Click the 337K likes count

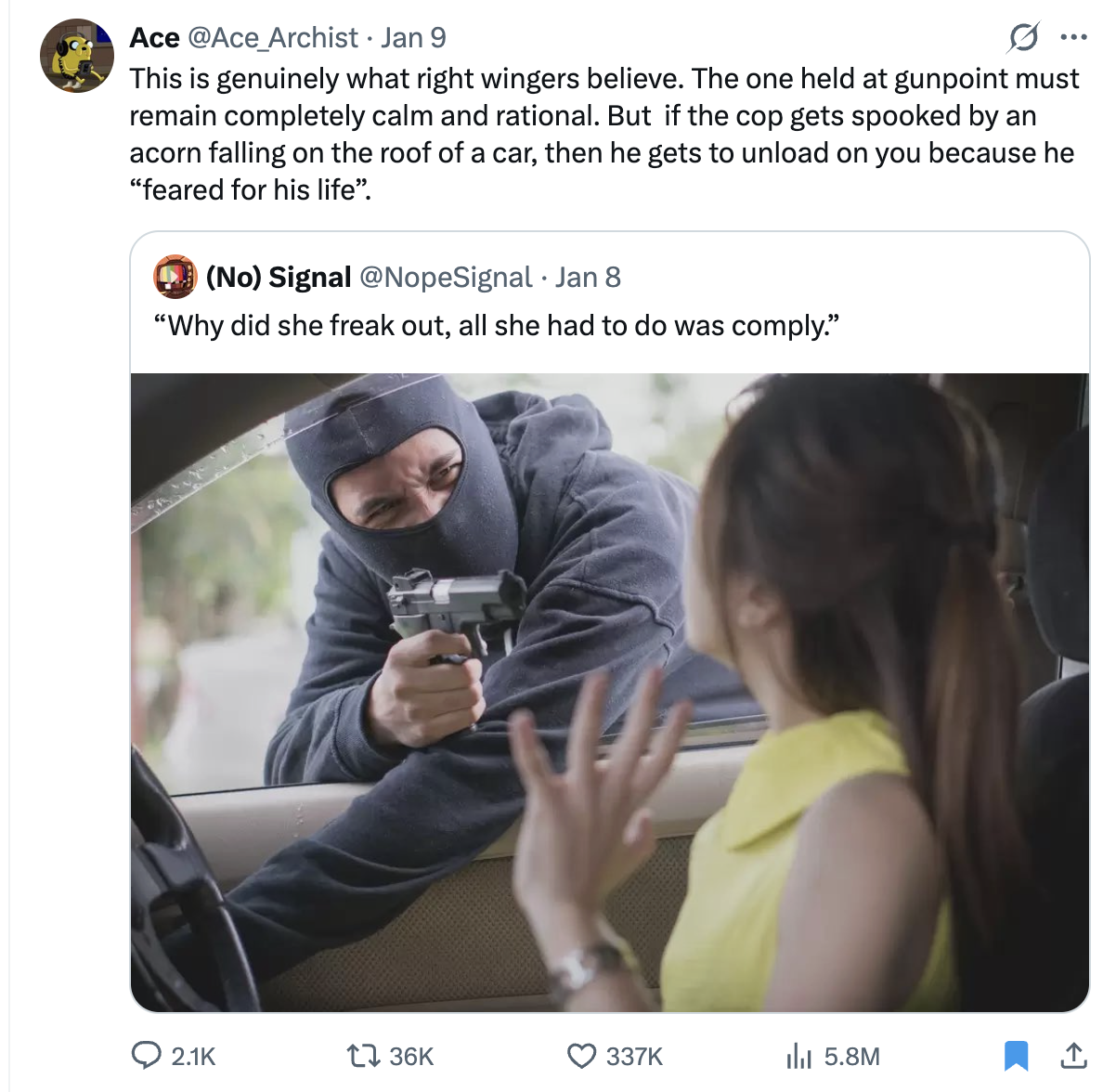pyautogui.click(x=634, y=1057)
